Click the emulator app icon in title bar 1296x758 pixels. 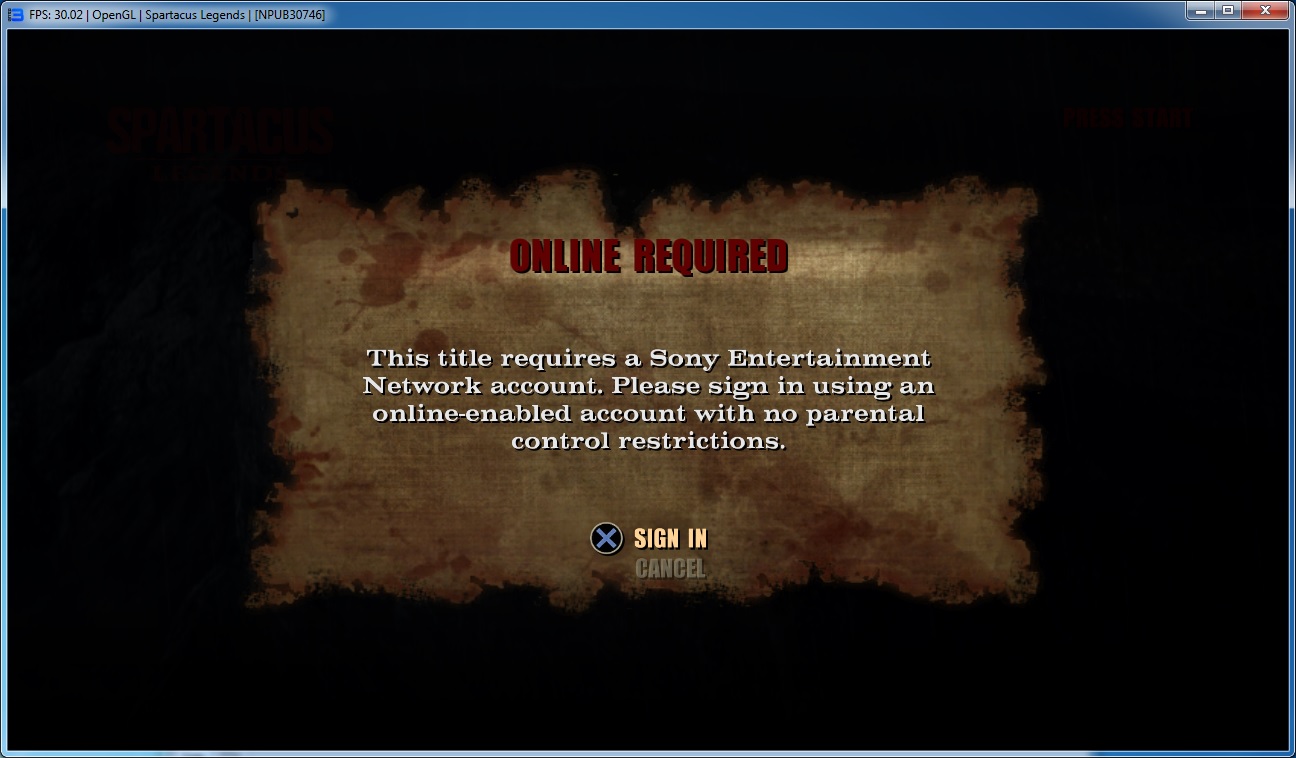coord(15,14)
